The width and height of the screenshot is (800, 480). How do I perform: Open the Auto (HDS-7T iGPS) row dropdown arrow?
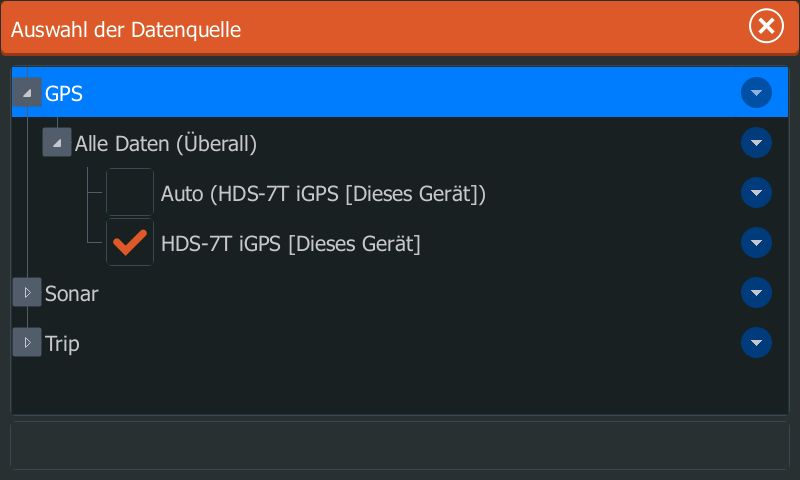pyautogui.click(x=756, y=193)
